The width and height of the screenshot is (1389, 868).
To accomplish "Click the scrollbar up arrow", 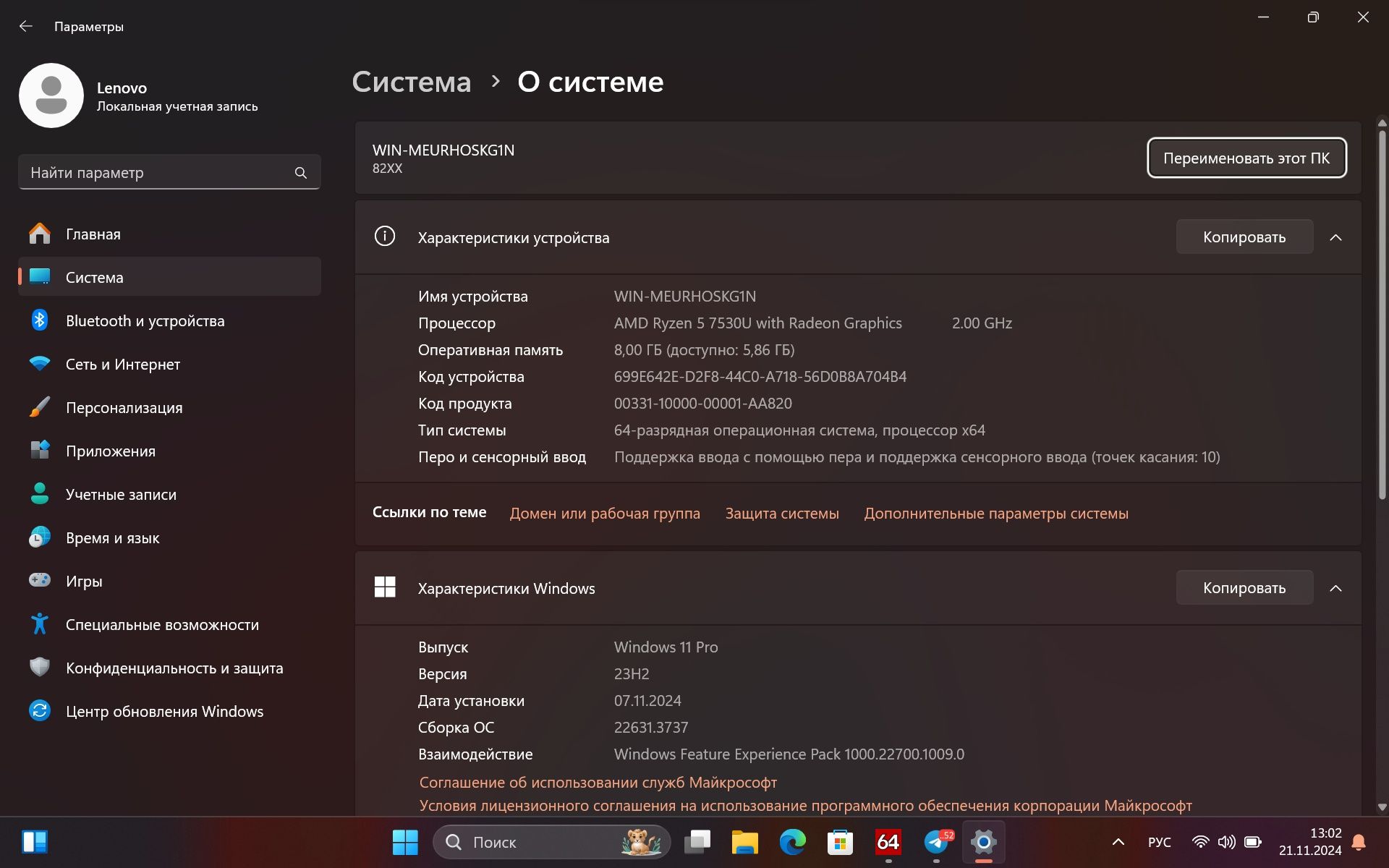I will coord(1382,123).
